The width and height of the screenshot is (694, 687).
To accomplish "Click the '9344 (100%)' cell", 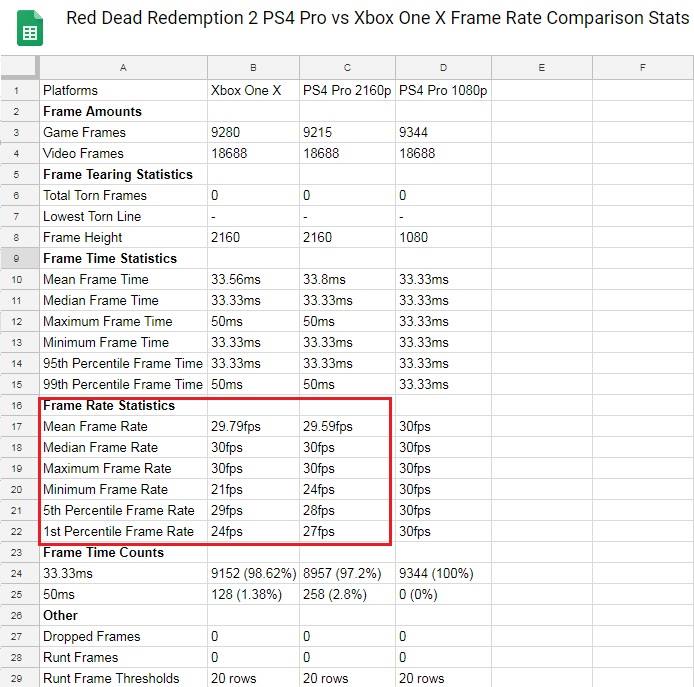I will 443,573.
